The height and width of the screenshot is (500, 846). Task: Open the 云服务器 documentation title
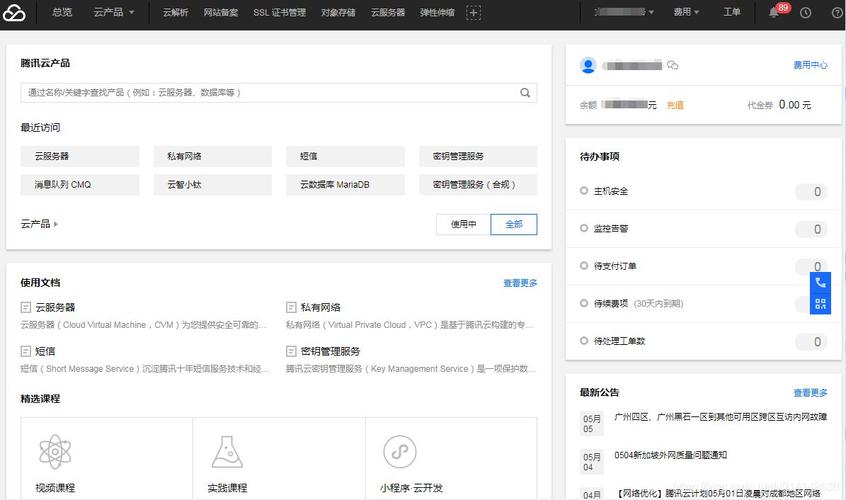[55, 307]
